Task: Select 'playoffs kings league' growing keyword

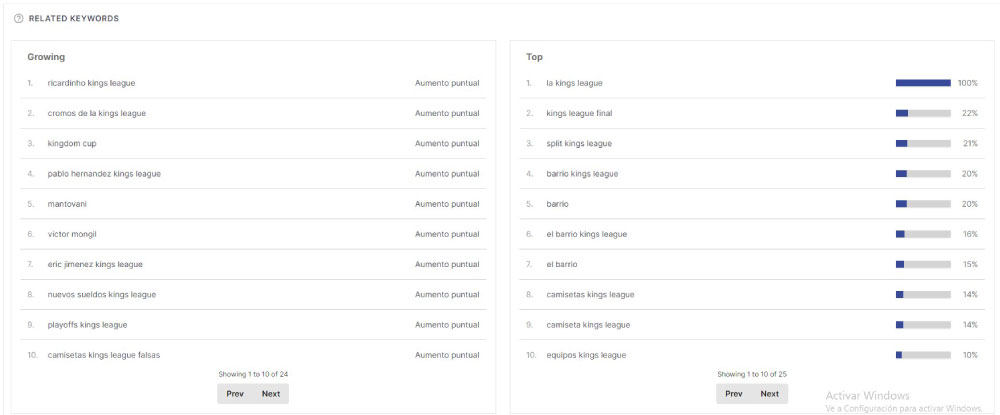Action: click(x=87, y=325)
